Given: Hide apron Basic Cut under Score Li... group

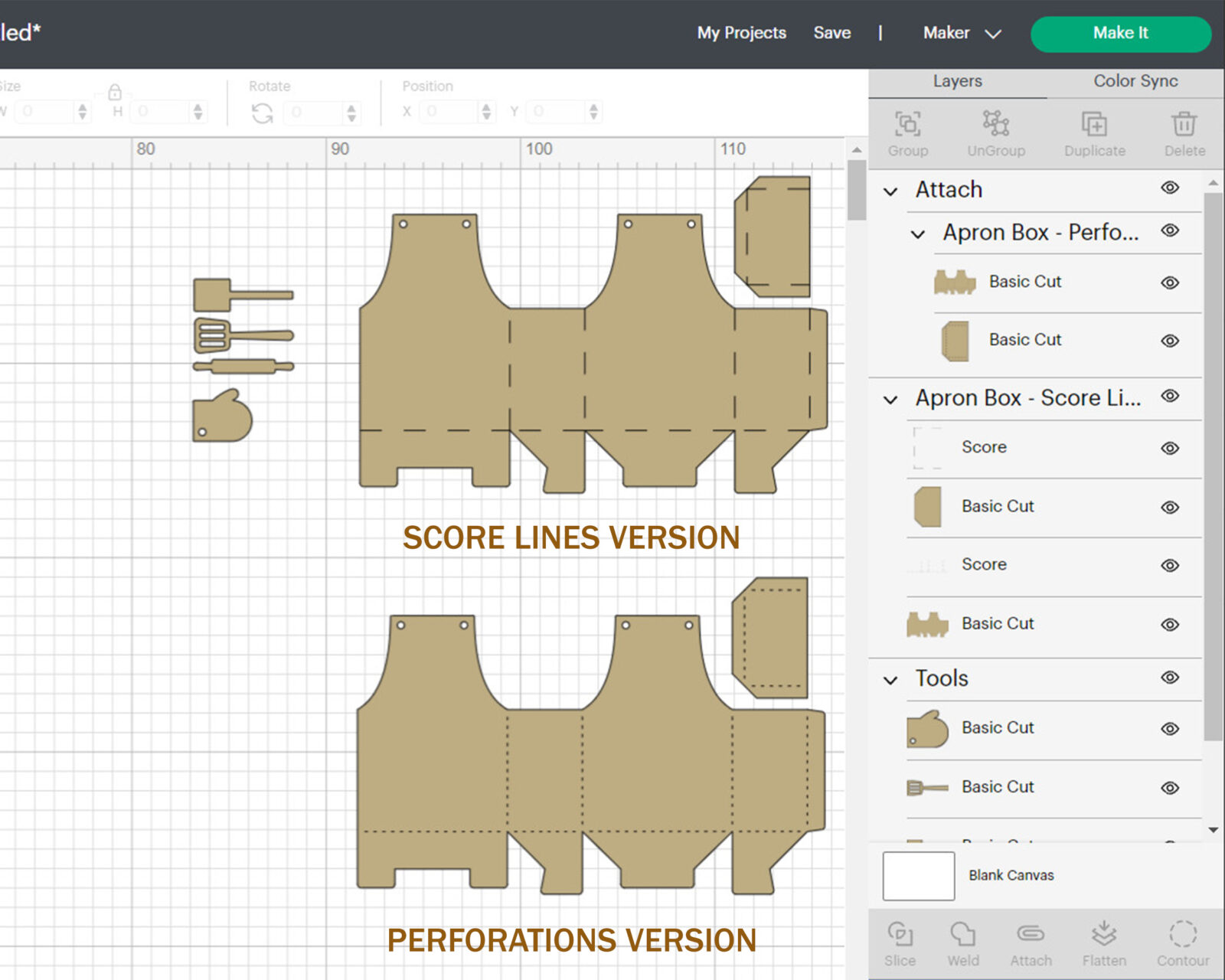Looking at the screenshot, I should (1170, 625).
